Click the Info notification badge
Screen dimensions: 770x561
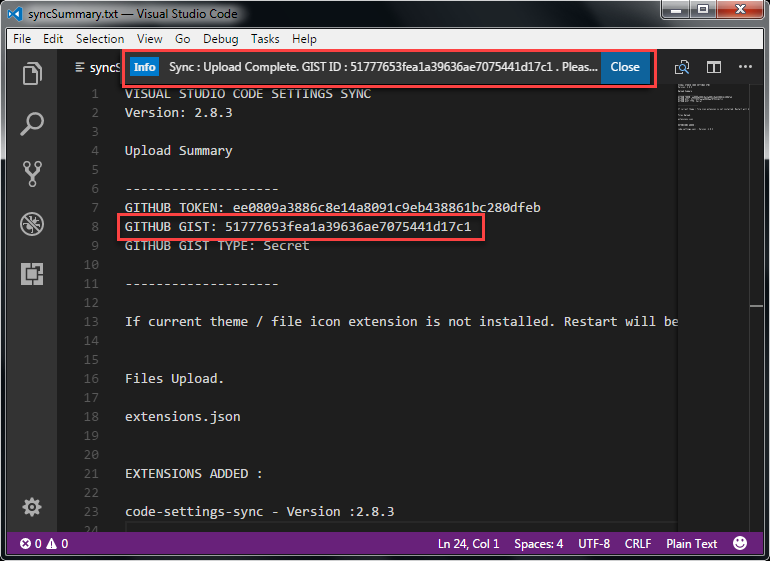point(144,67)
